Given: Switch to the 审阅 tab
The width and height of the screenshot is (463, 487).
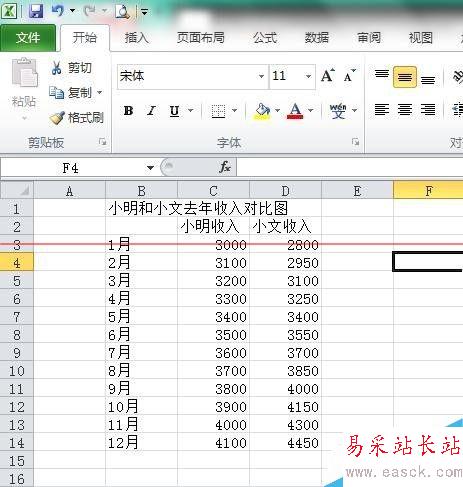Looking at the screenshot, I should point(369,38).
